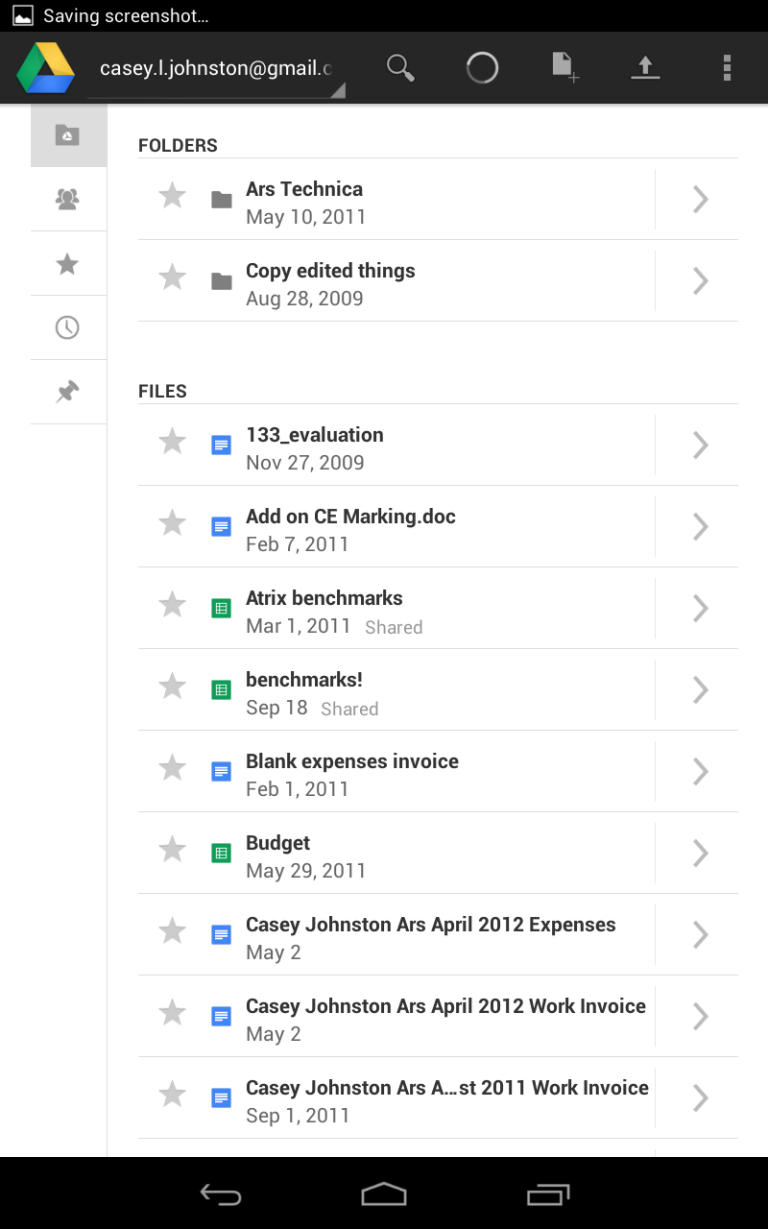Open Casey Johnston Ars April 2012 Expenses
This screenshot has width=768, height=1229.
(x=400, y=934)
